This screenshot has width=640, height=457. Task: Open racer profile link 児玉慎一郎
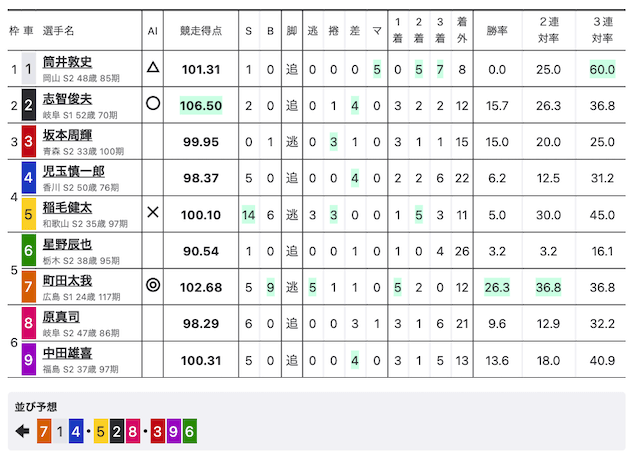pyautogui.click(x=73, y=171)
